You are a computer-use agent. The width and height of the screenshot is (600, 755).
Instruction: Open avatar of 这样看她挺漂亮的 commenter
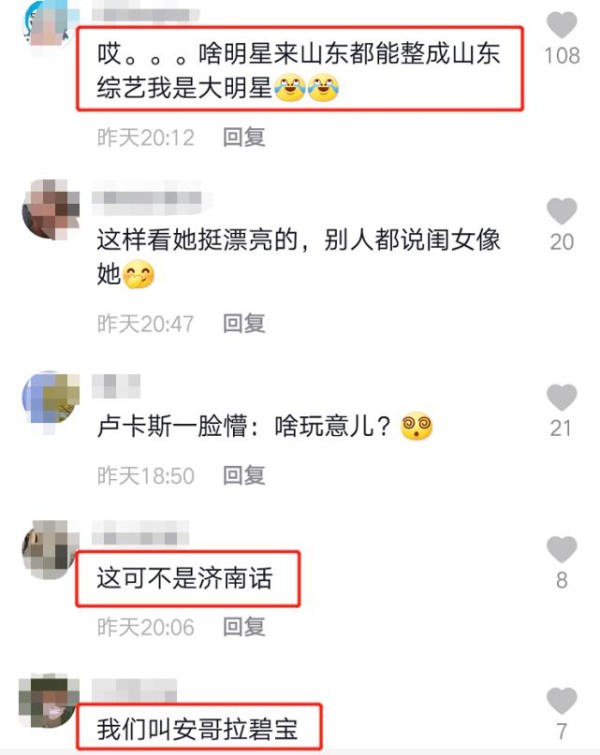51,210
